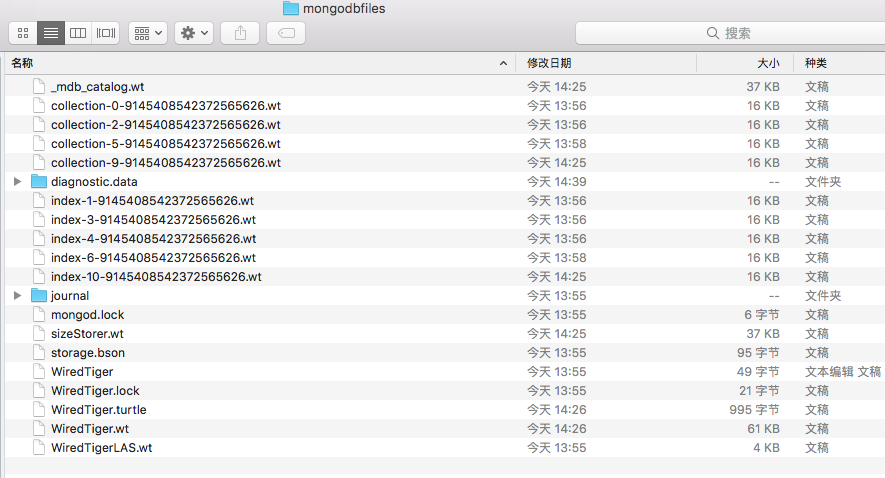Select file icon of index-10-9145408542372565626.wt
The image size is (885, 478).
[39, 277]
